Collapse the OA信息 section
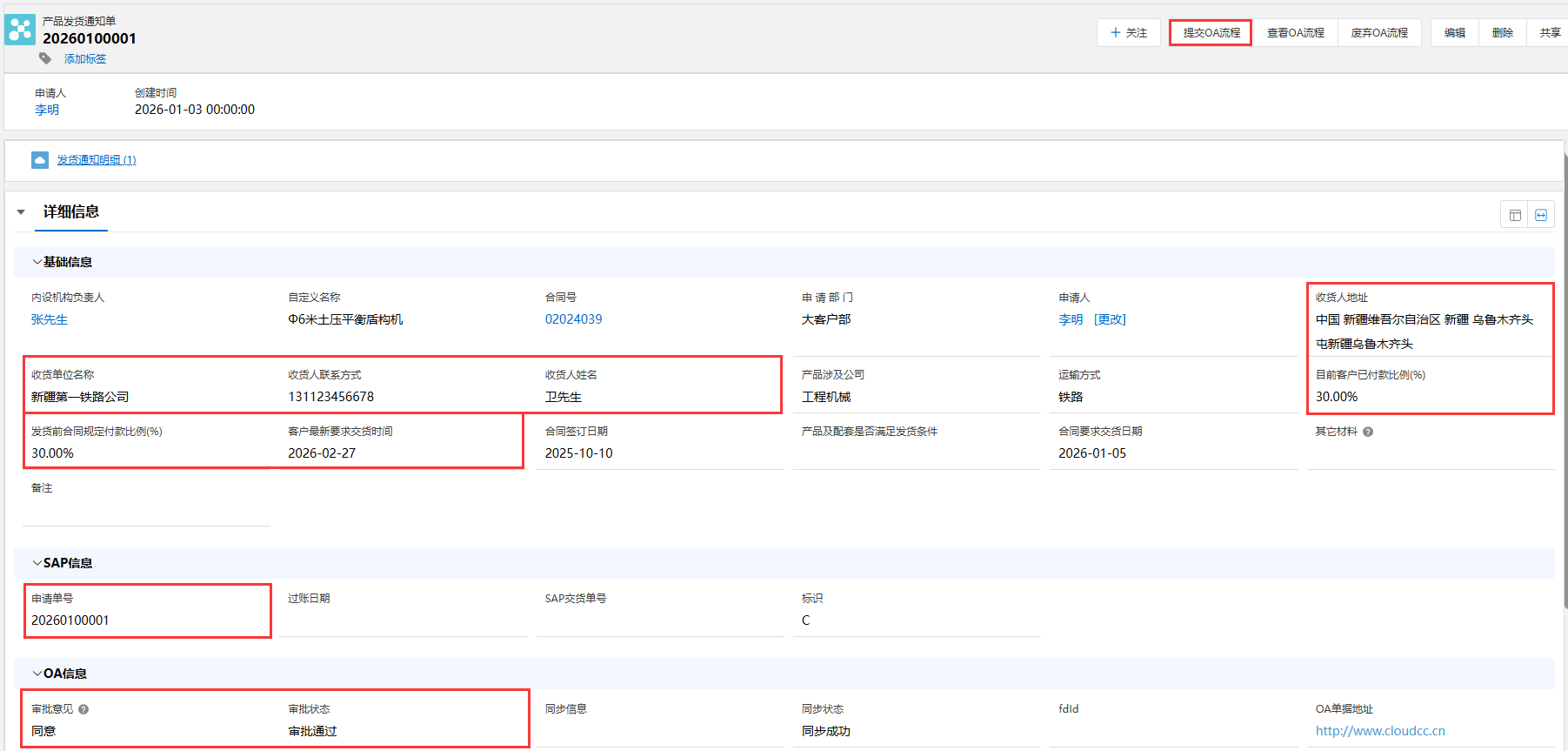This screenshot has height=751, width=1568. tap(37, 674)
